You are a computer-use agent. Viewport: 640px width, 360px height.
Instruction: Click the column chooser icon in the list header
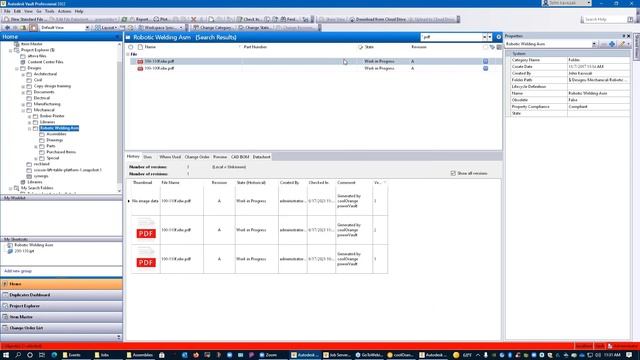pyautogui.click(x=499, y=47)
